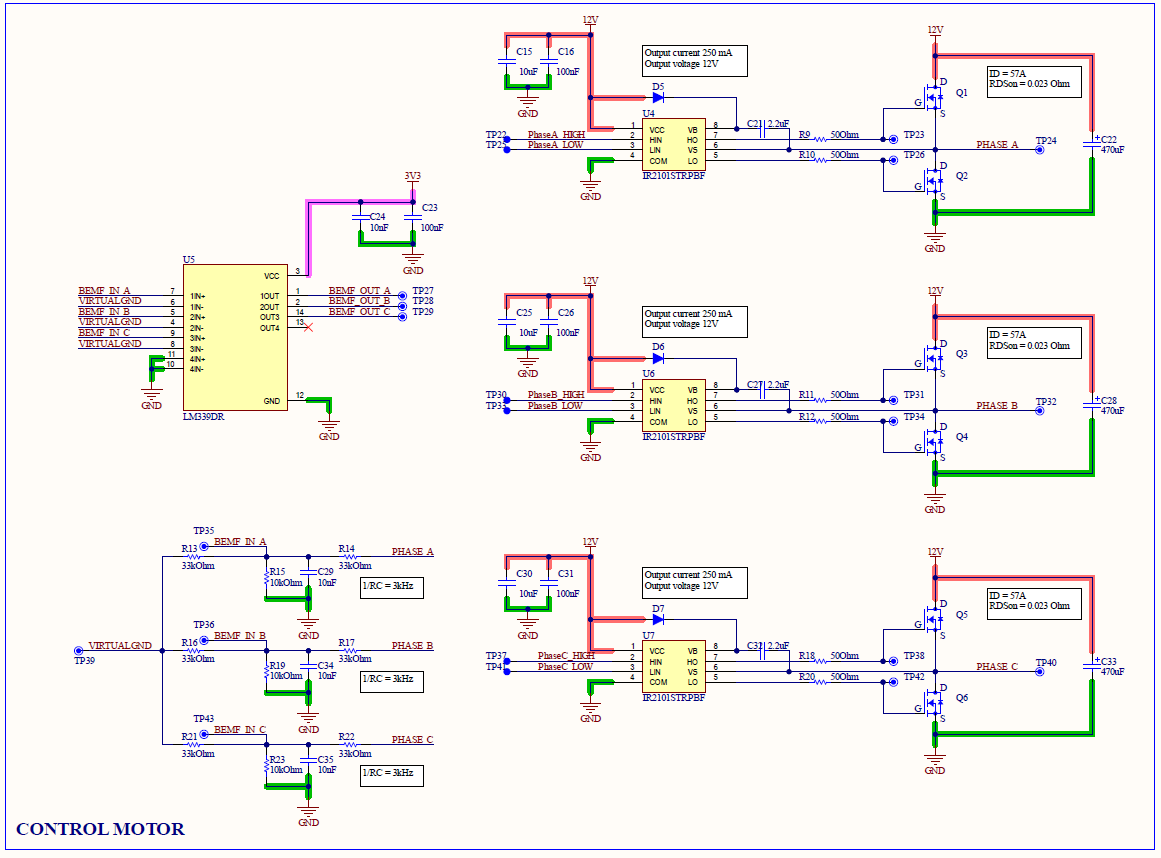
Task: Select MOSFET Q6 symbol
Action: point(933,702)
